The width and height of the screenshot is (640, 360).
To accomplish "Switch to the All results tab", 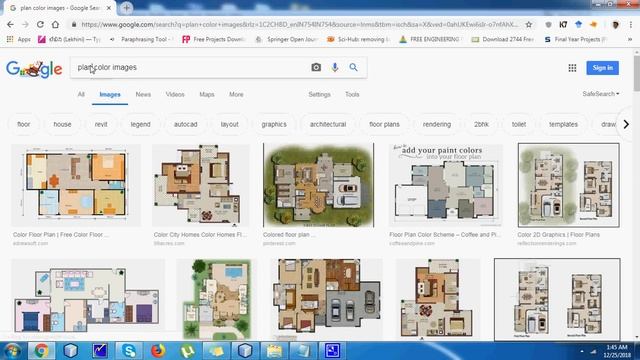I will pos(81,94).
